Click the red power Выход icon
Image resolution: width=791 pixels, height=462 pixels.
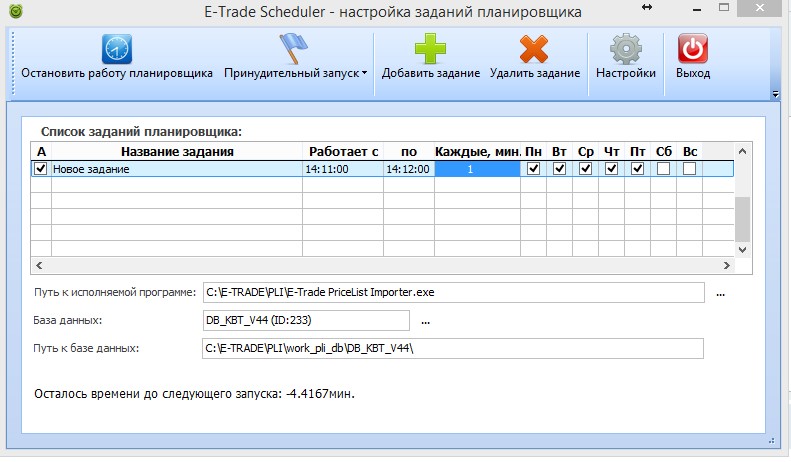point(693,48)
